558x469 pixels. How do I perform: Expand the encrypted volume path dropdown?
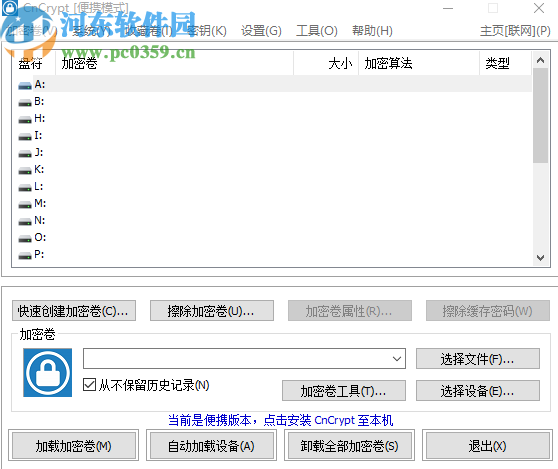(397, 359)
